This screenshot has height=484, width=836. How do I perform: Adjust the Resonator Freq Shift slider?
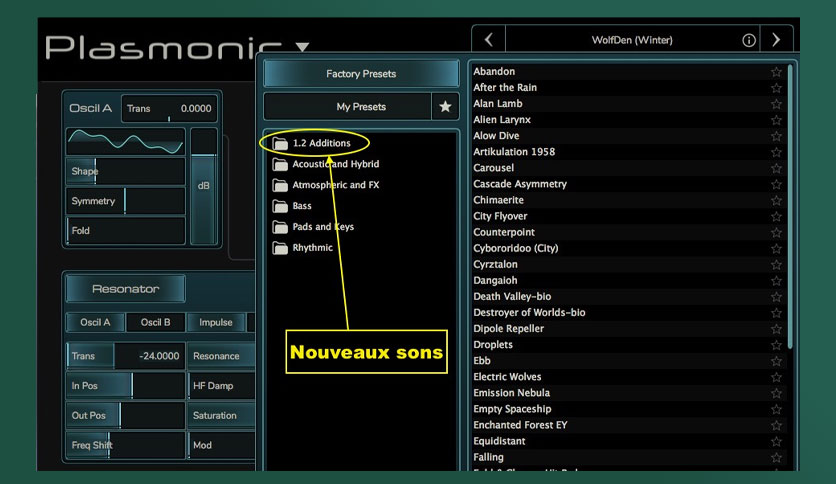pyautogui.click(x=125, y=445)
